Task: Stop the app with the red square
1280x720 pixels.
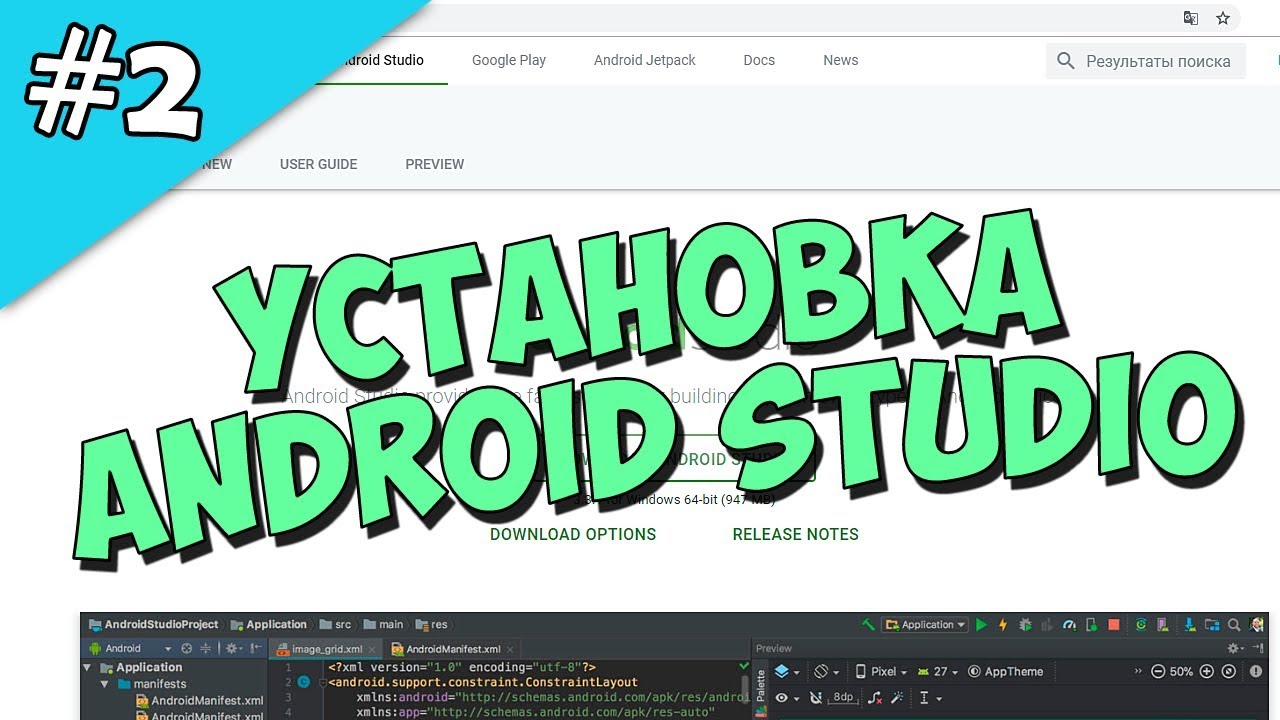Action: [x=1114, y=625]
